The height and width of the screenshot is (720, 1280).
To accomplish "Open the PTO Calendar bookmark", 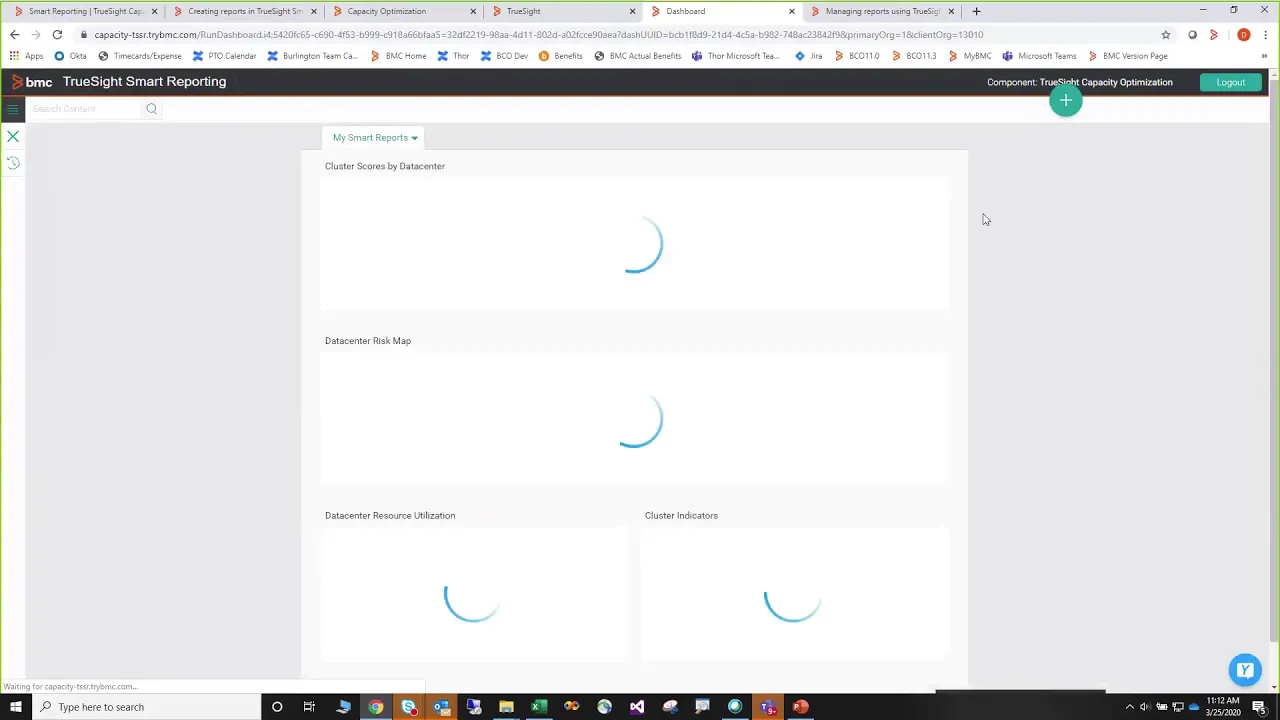I will point(225,56).
